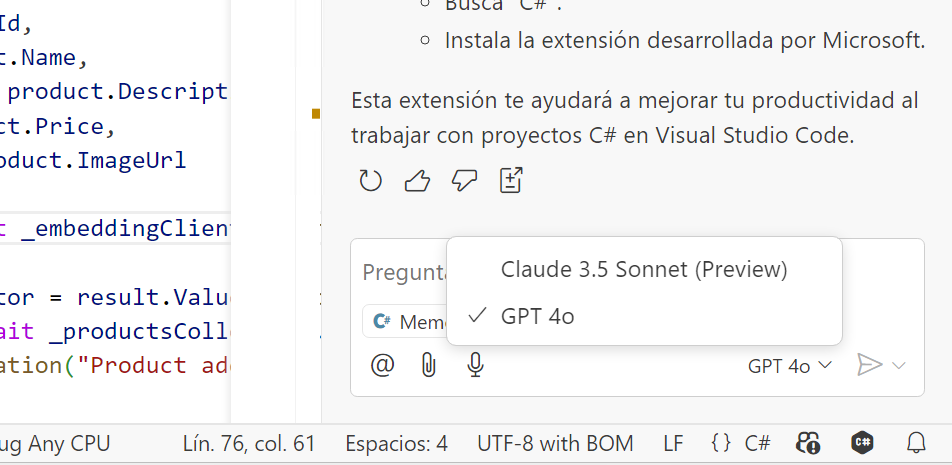952x465 pixels.
Task: Change end of line sequence LF
Action: coord(673,444)
